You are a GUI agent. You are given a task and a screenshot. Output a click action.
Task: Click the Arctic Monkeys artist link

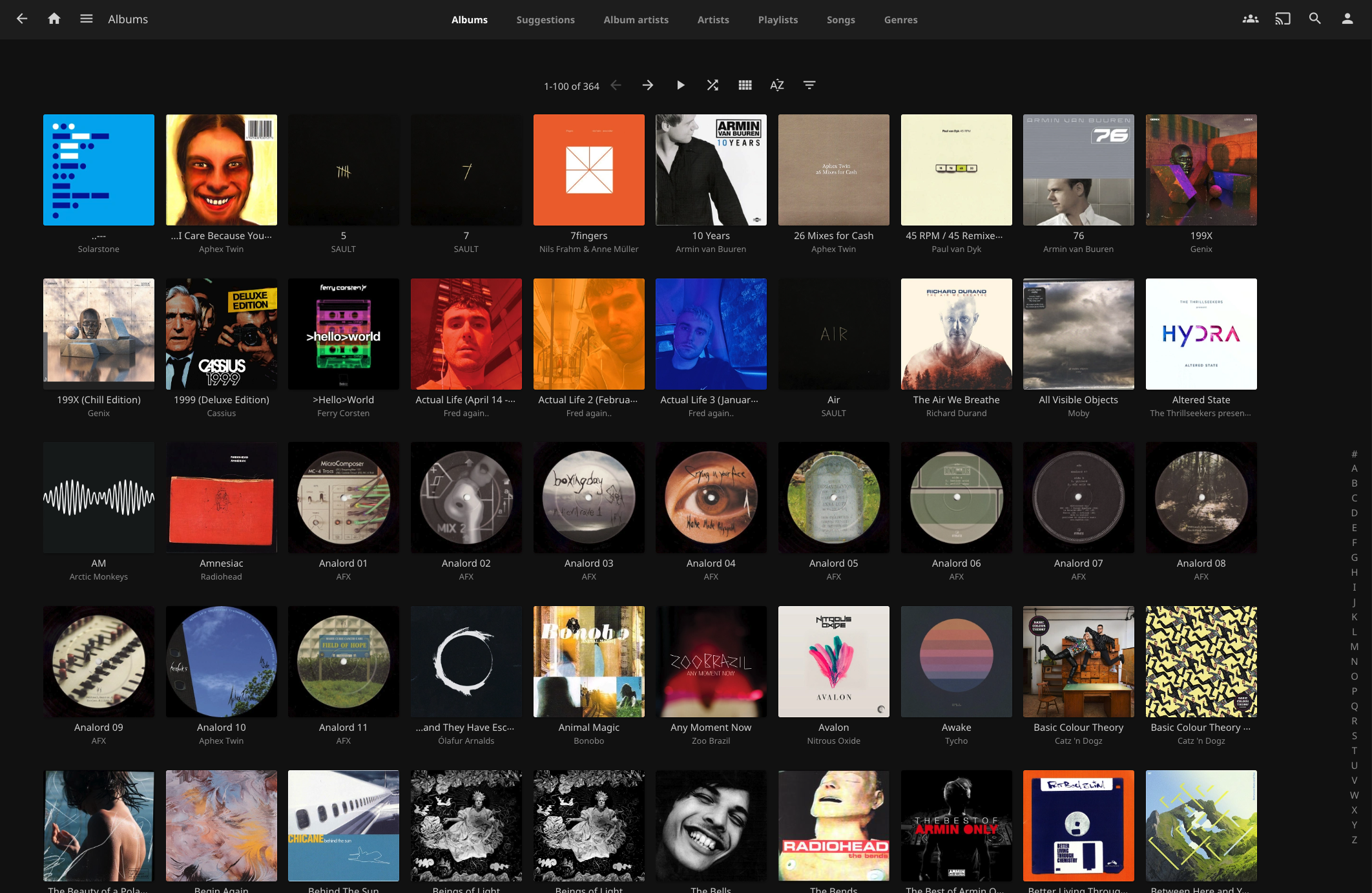tap(99, 577)
